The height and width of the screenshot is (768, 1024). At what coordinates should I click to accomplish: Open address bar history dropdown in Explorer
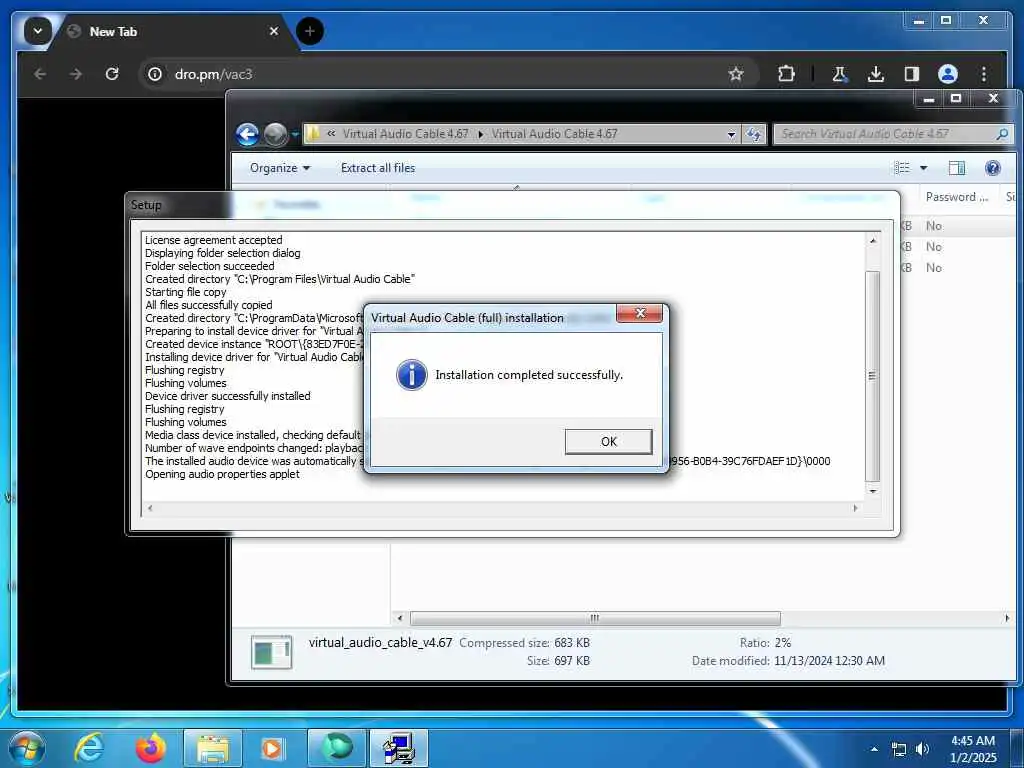click(731, 135)
